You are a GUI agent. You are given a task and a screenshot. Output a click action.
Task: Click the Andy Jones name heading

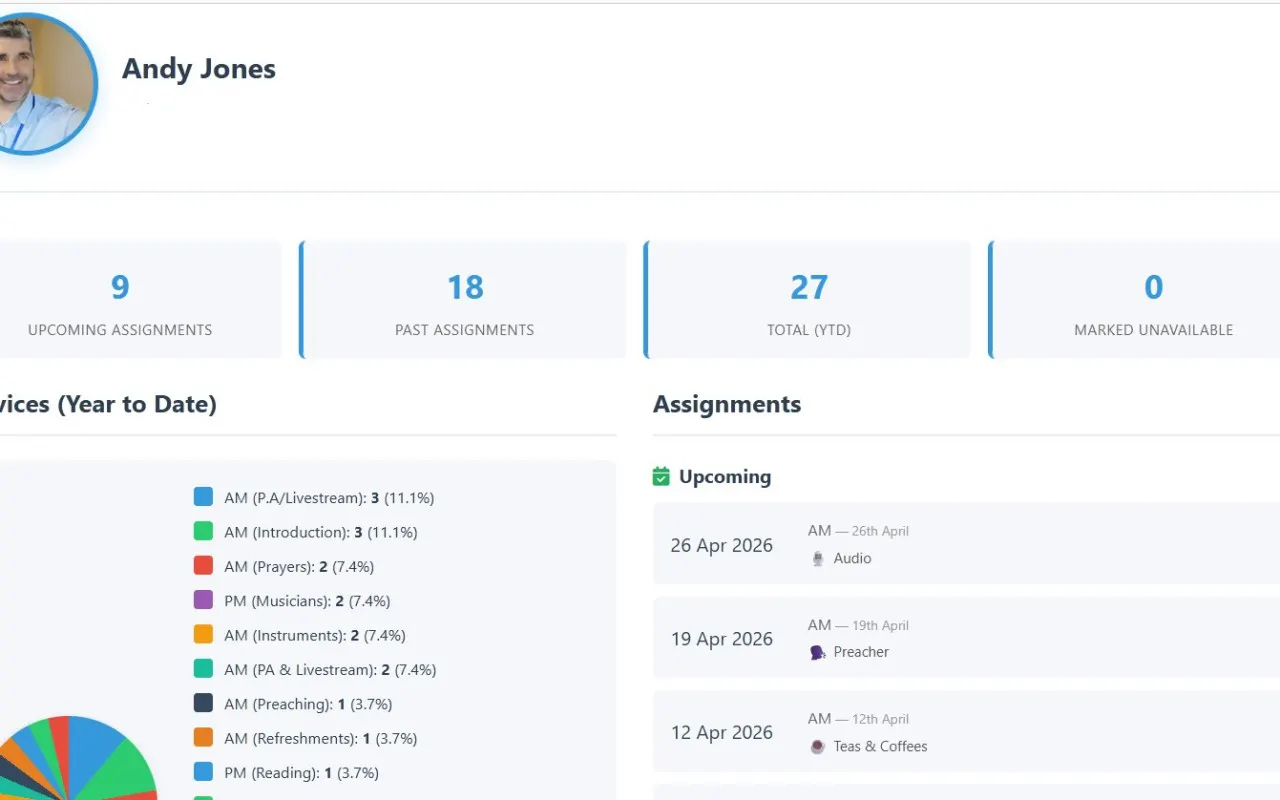199,69
